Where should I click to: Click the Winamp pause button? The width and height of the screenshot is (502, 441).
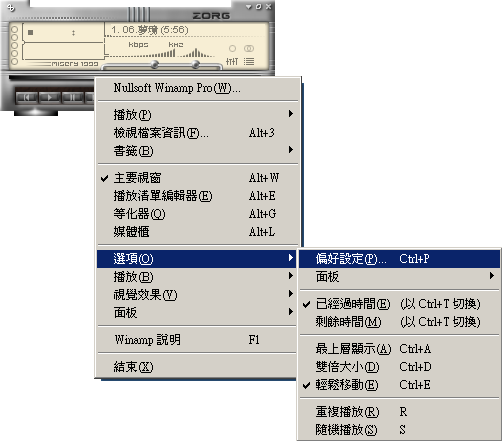pyautogui.click(x=72, y=98)
